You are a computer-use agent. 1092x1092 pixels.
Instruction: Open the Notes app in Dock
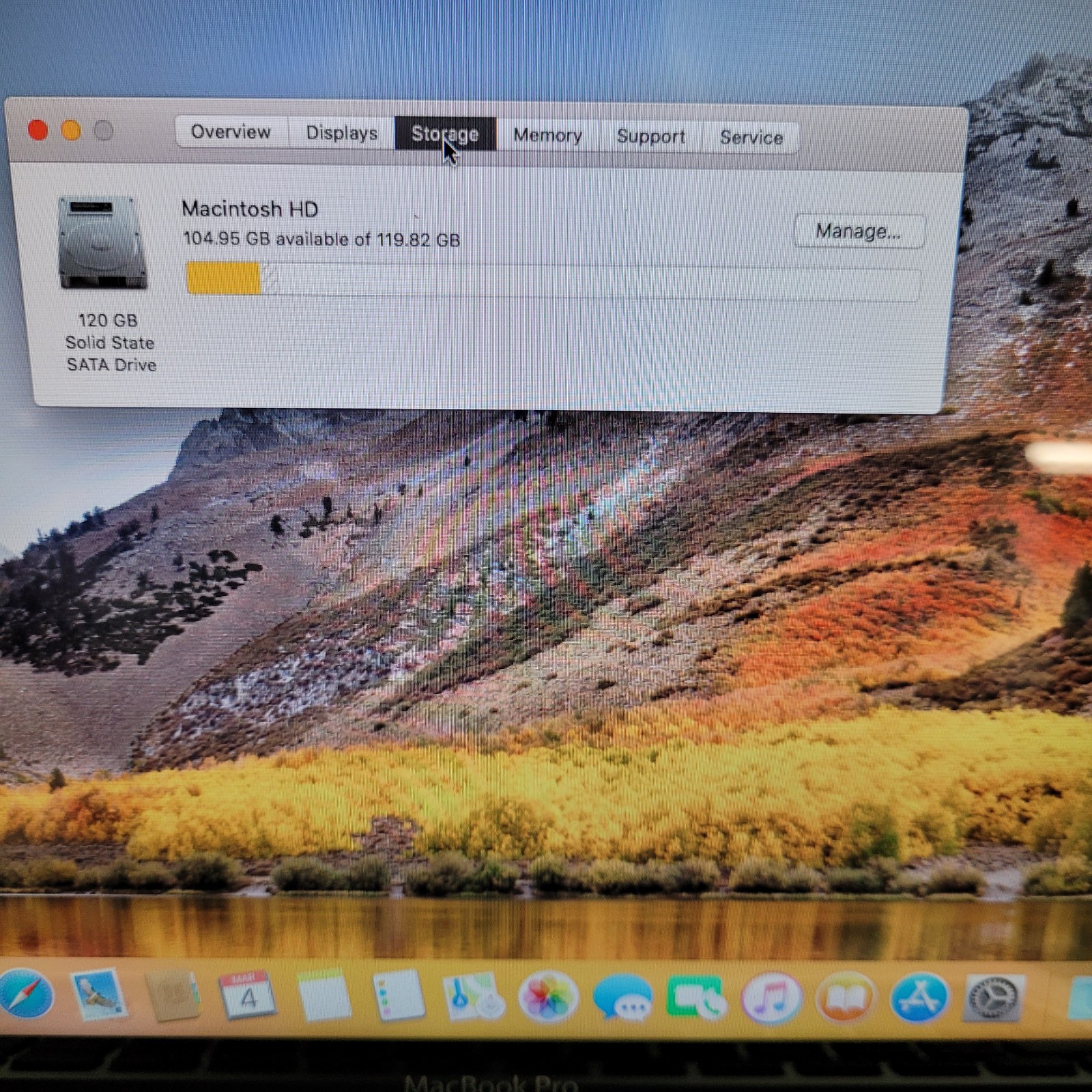click(324, 996)
